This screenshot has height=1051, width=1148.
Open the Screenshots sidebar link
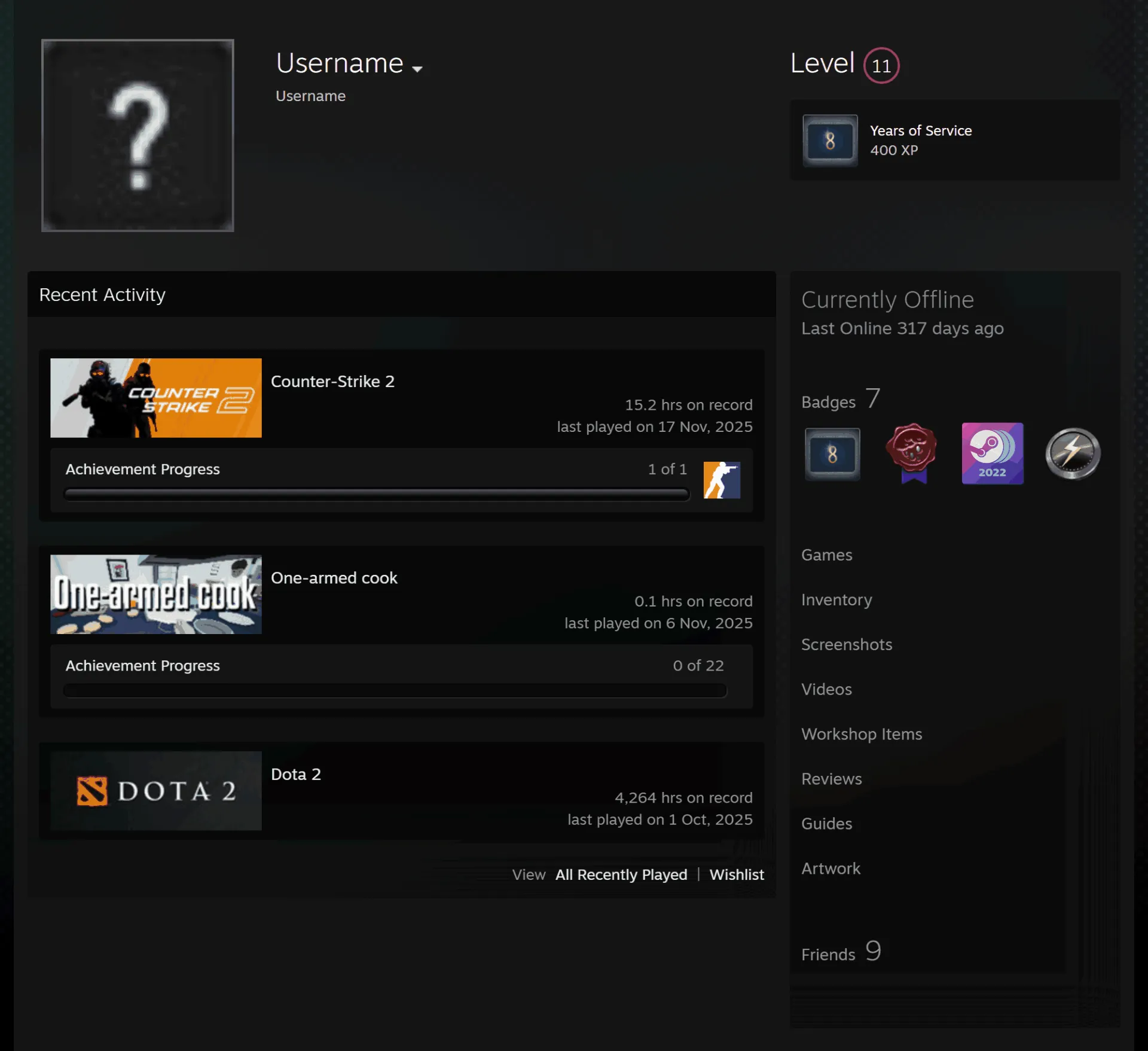pos(847,645)
